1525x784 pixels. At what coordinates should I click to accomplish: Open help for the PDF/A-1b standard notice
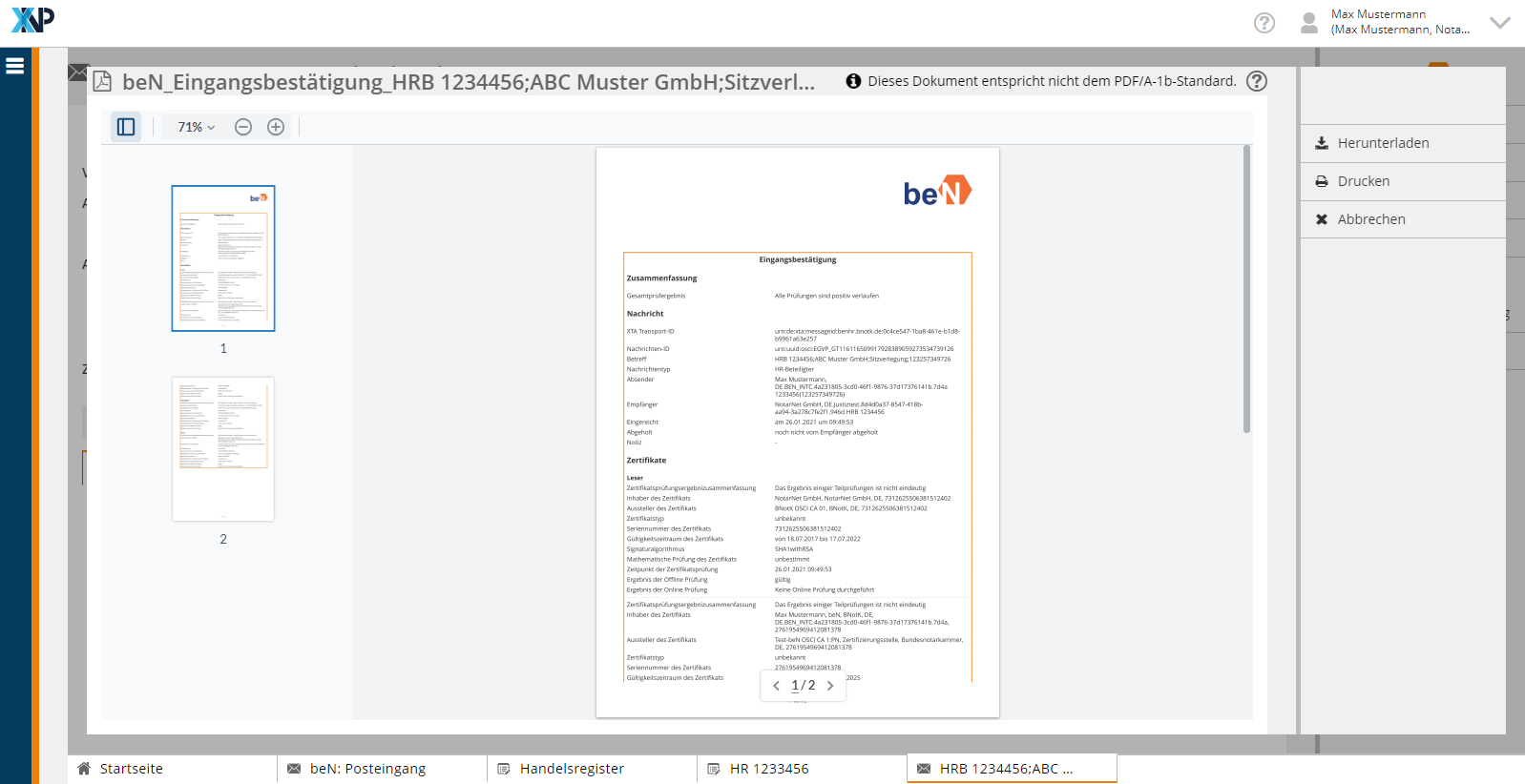click(1257, 81)
